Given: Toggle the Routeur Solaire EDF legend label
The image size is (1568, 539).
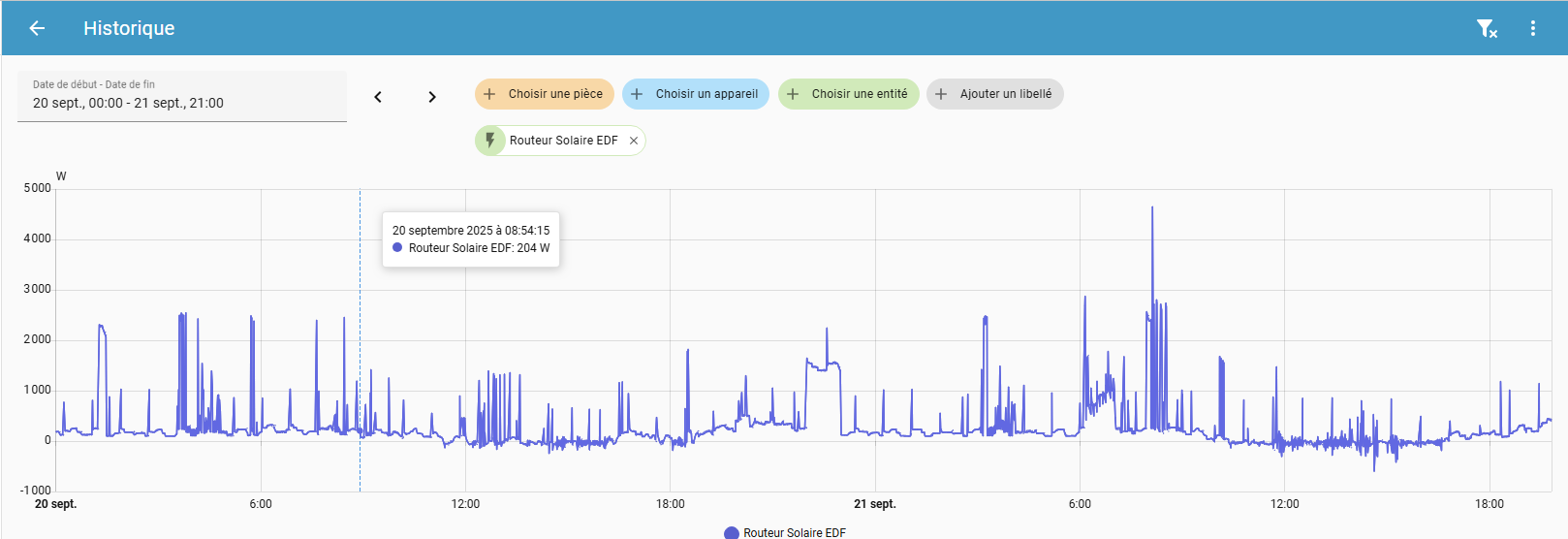Looking at the screenshot, I should click(x=795, y=532).
